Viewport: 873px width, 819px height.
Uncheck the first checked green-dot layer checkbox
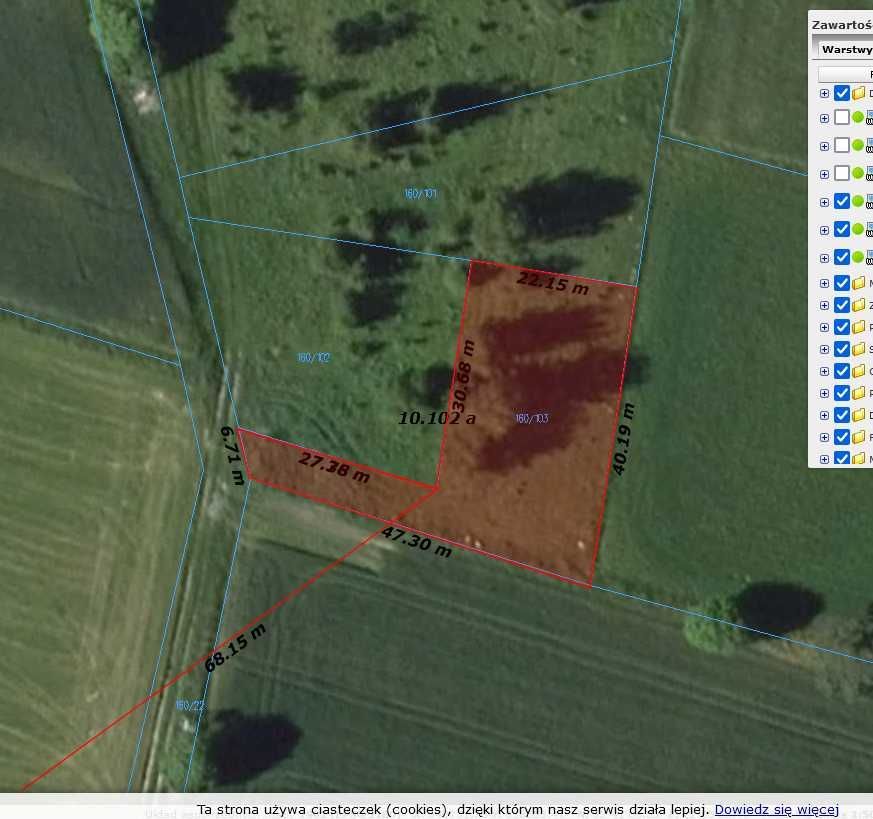(x=842, y=201)
